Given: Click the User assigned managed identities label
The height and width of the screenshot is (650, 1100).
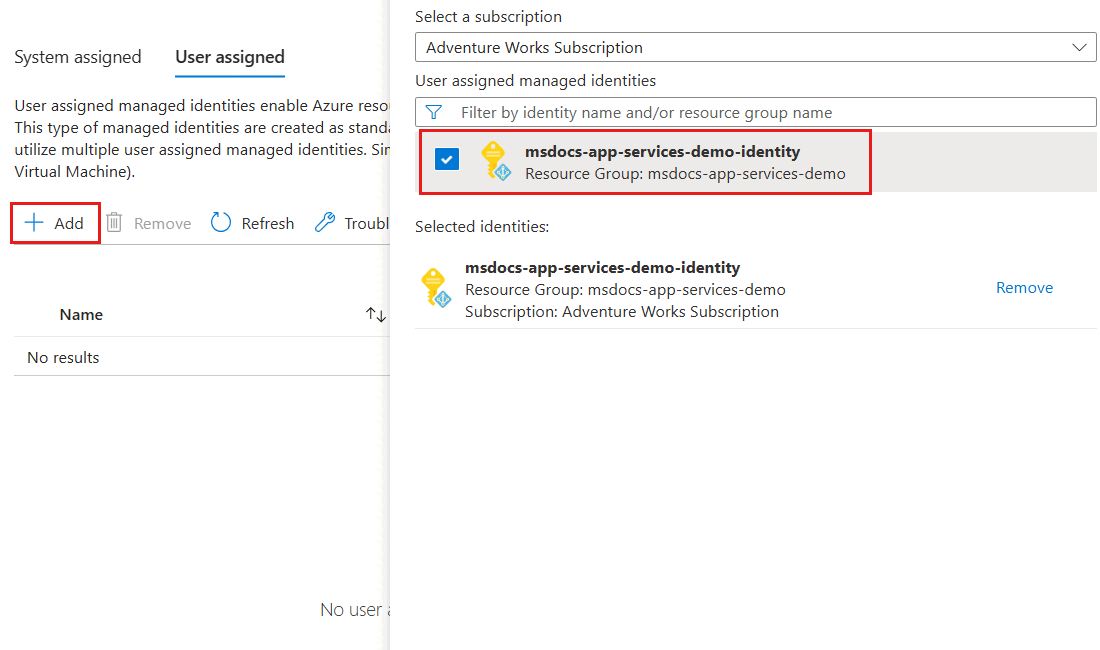Looking at the screenshot, I should point(535,81).
